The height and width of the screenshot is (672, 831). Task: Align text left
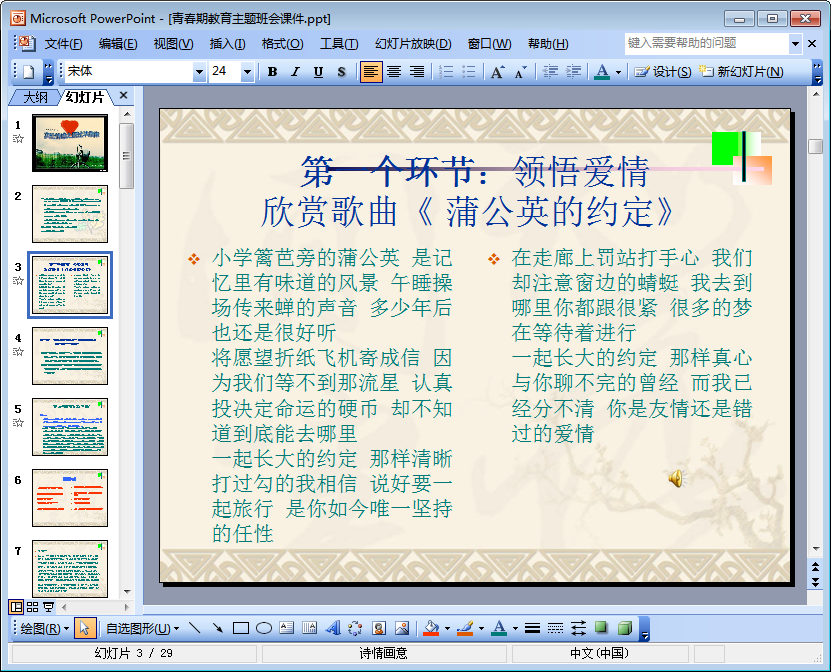(x=370, y=72)
